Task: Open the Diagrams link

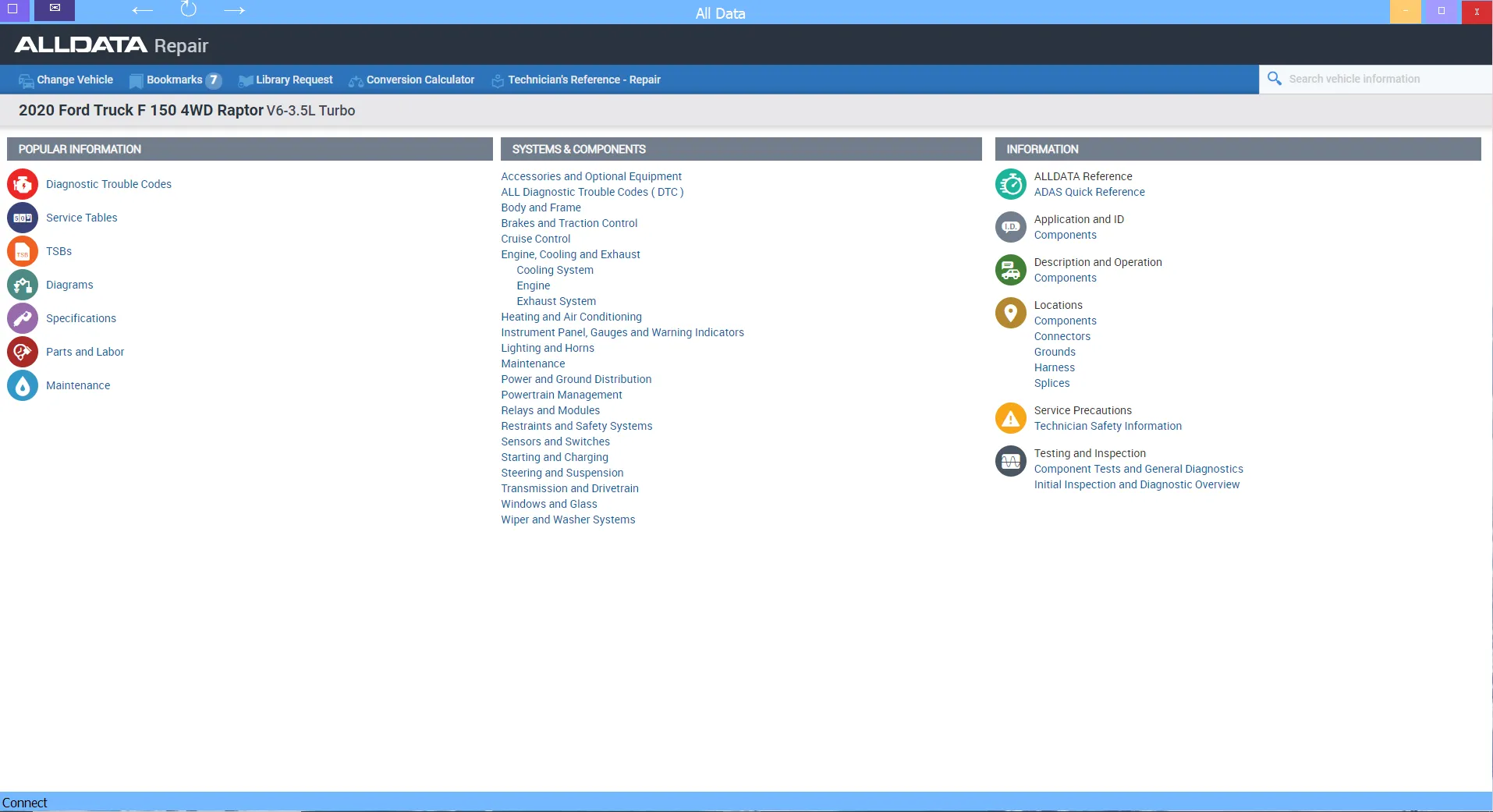Action: click(x=69, y=285)
